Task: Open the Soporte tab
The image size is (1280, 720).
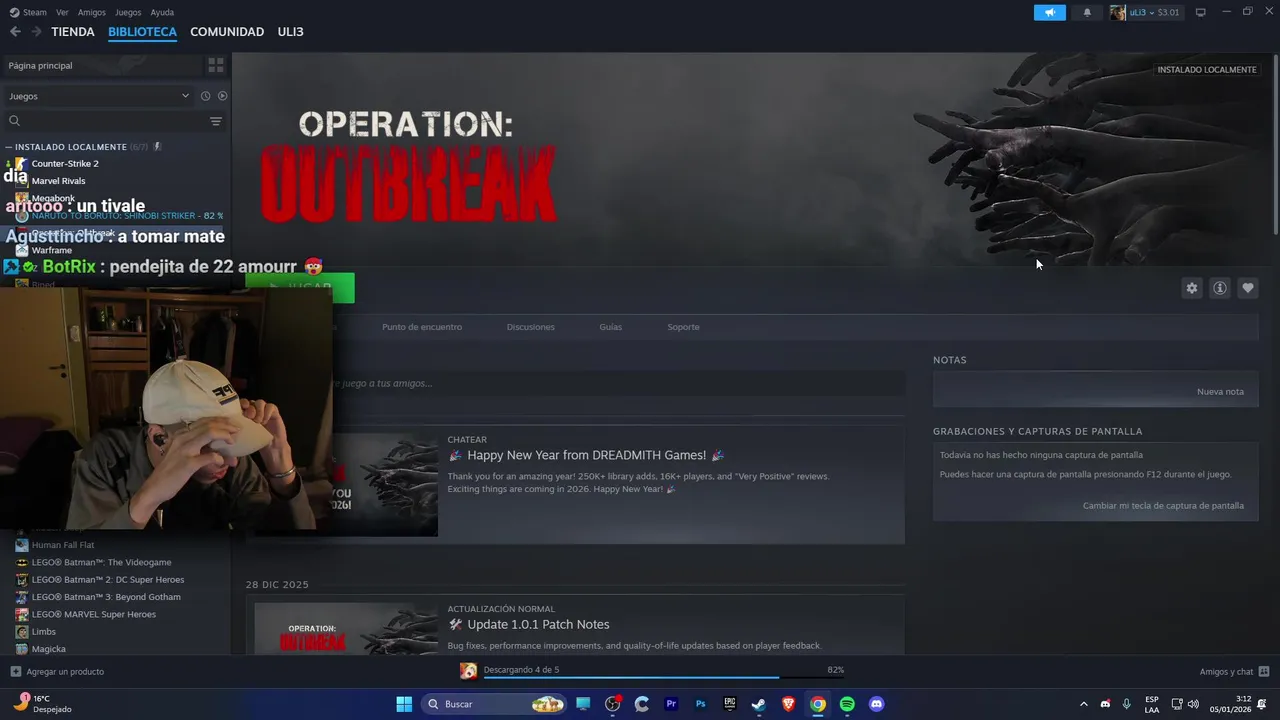Action: point(683,327)
